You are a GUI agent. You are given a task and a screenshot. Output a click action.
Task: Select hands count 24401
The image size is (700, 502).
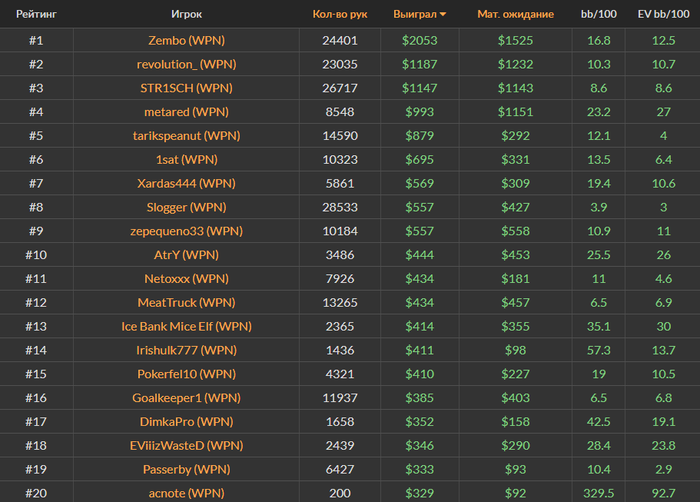(x=340, y=41)
